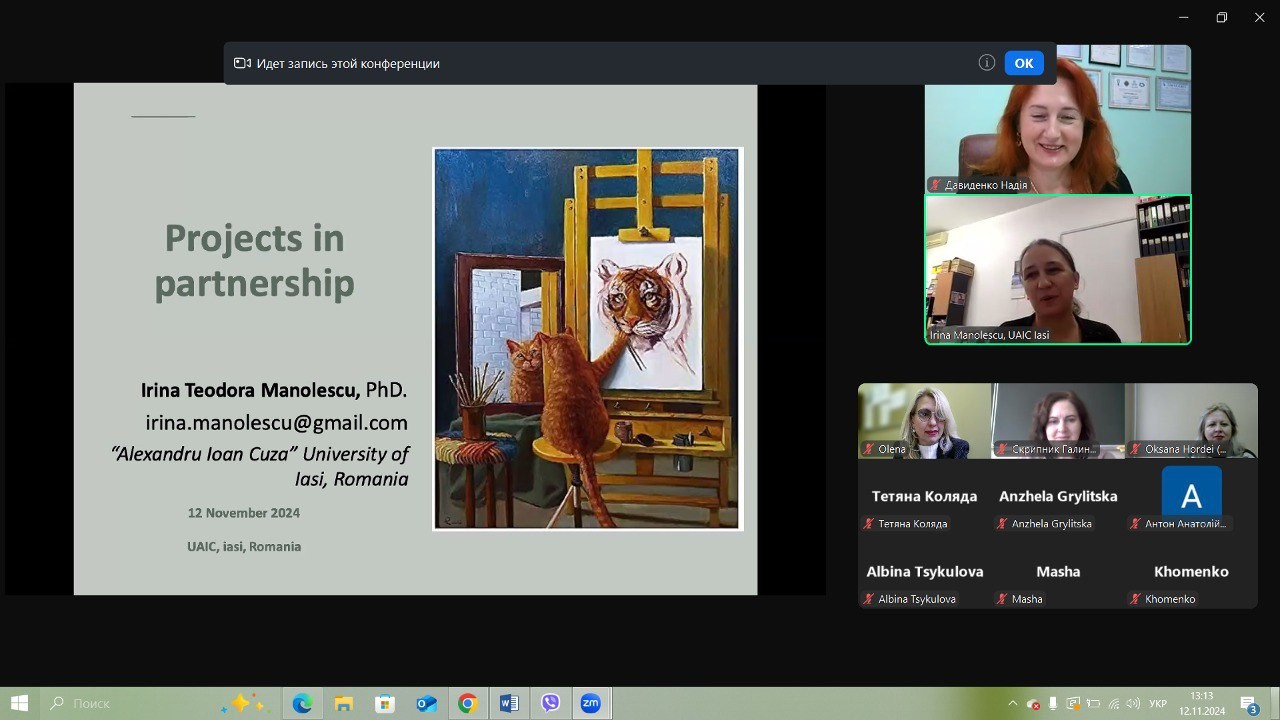This screenshot has height=720, width=1280.
Task: Click muted mic icon beside Oksana Hordei
Action: point(1135,449)
